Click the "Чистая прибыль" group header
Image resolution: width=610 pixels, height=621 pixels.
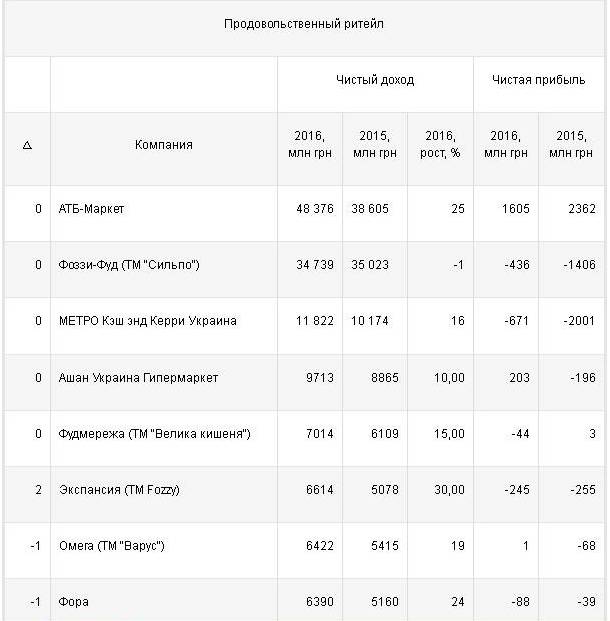(x=538, y=80)
